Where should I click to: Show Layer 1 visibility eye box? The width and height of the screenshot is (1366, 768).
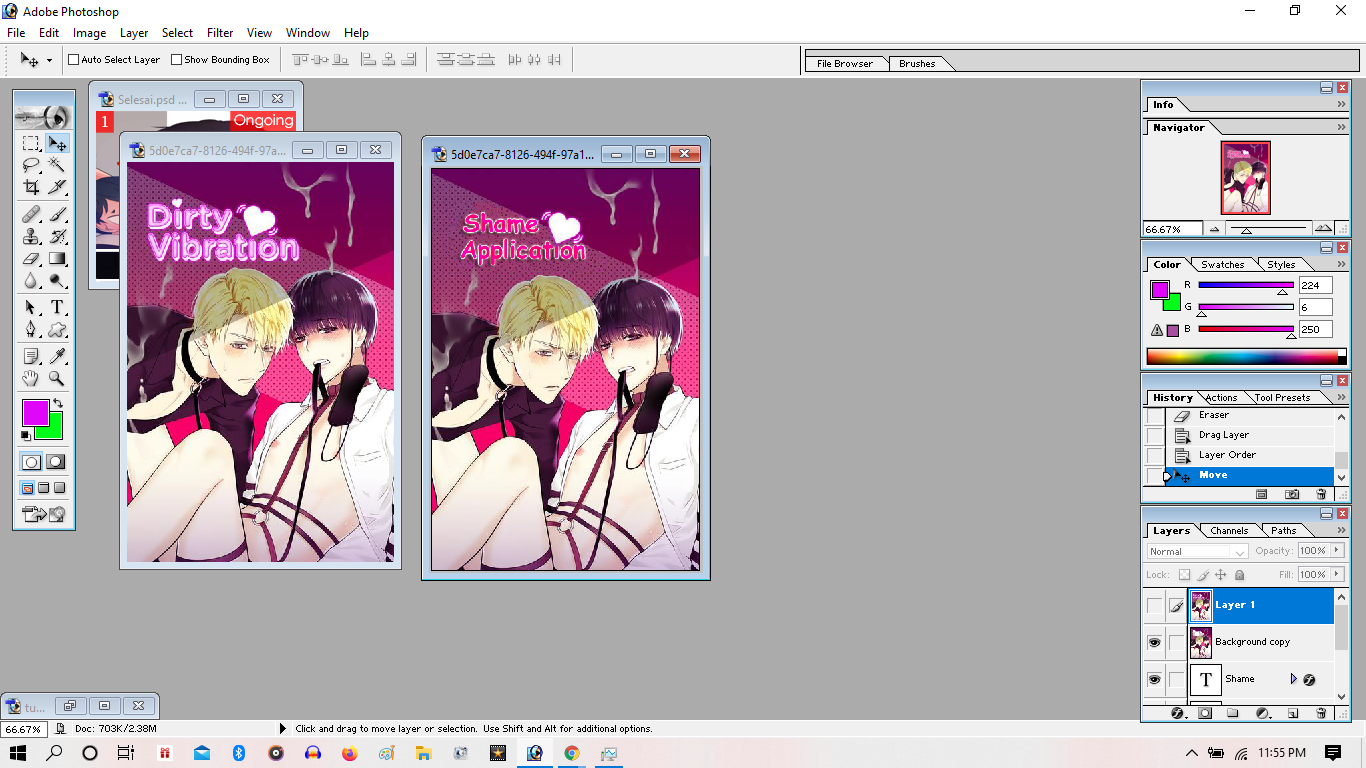pos(1155,605)
